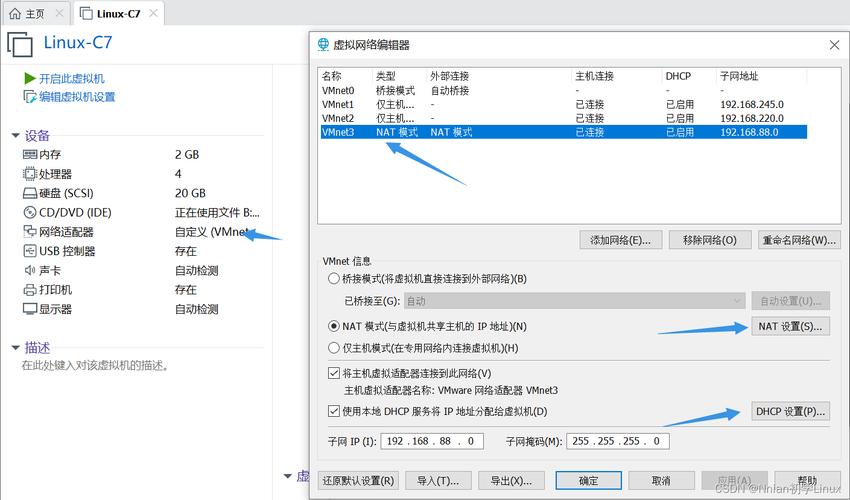Select the VMnet2 row
The height and width of the screenshot is (500, 850).
tap(564, 118)
